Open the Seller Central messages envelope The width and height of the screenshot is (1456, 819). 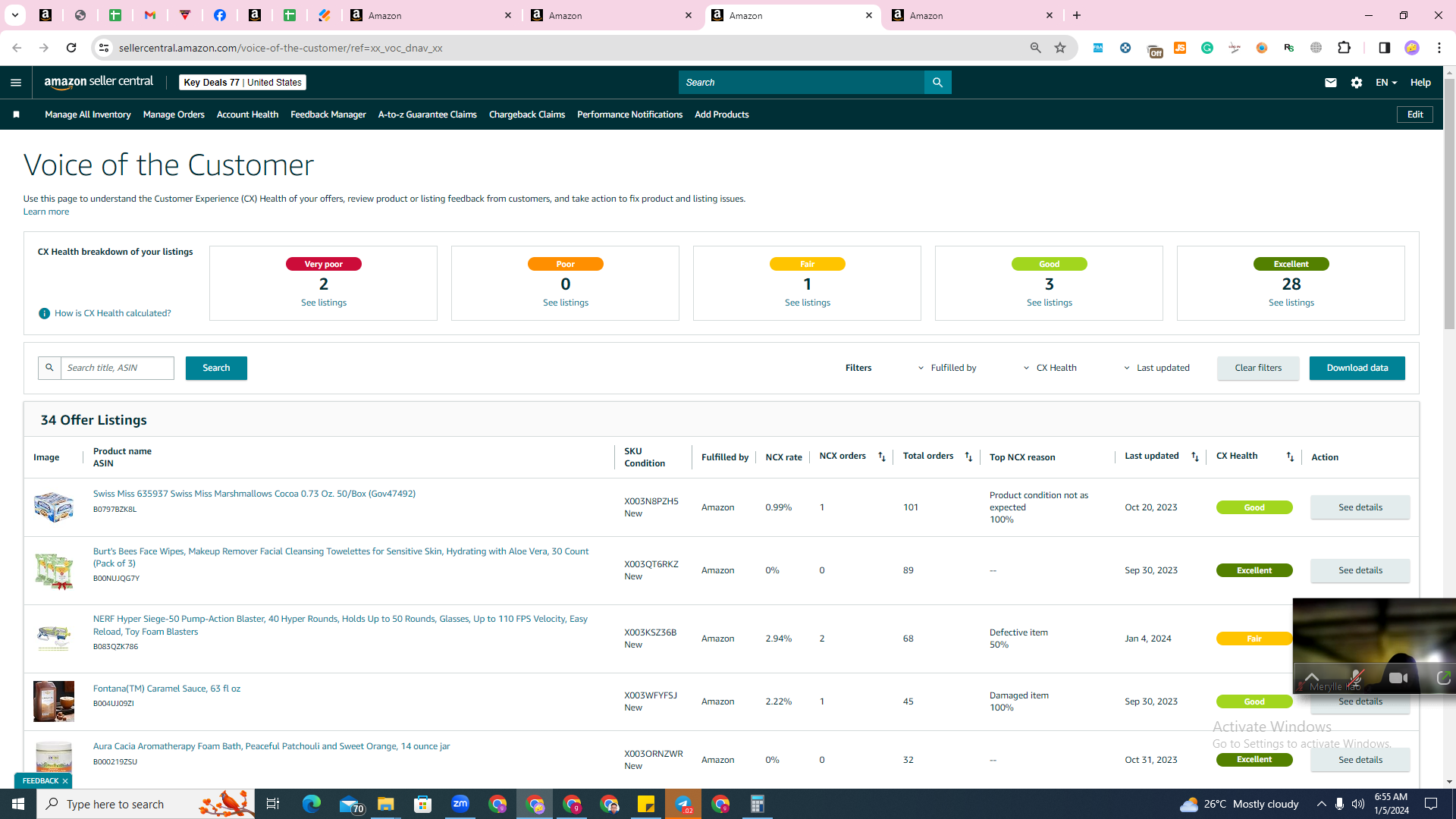tap(1331, 83)
